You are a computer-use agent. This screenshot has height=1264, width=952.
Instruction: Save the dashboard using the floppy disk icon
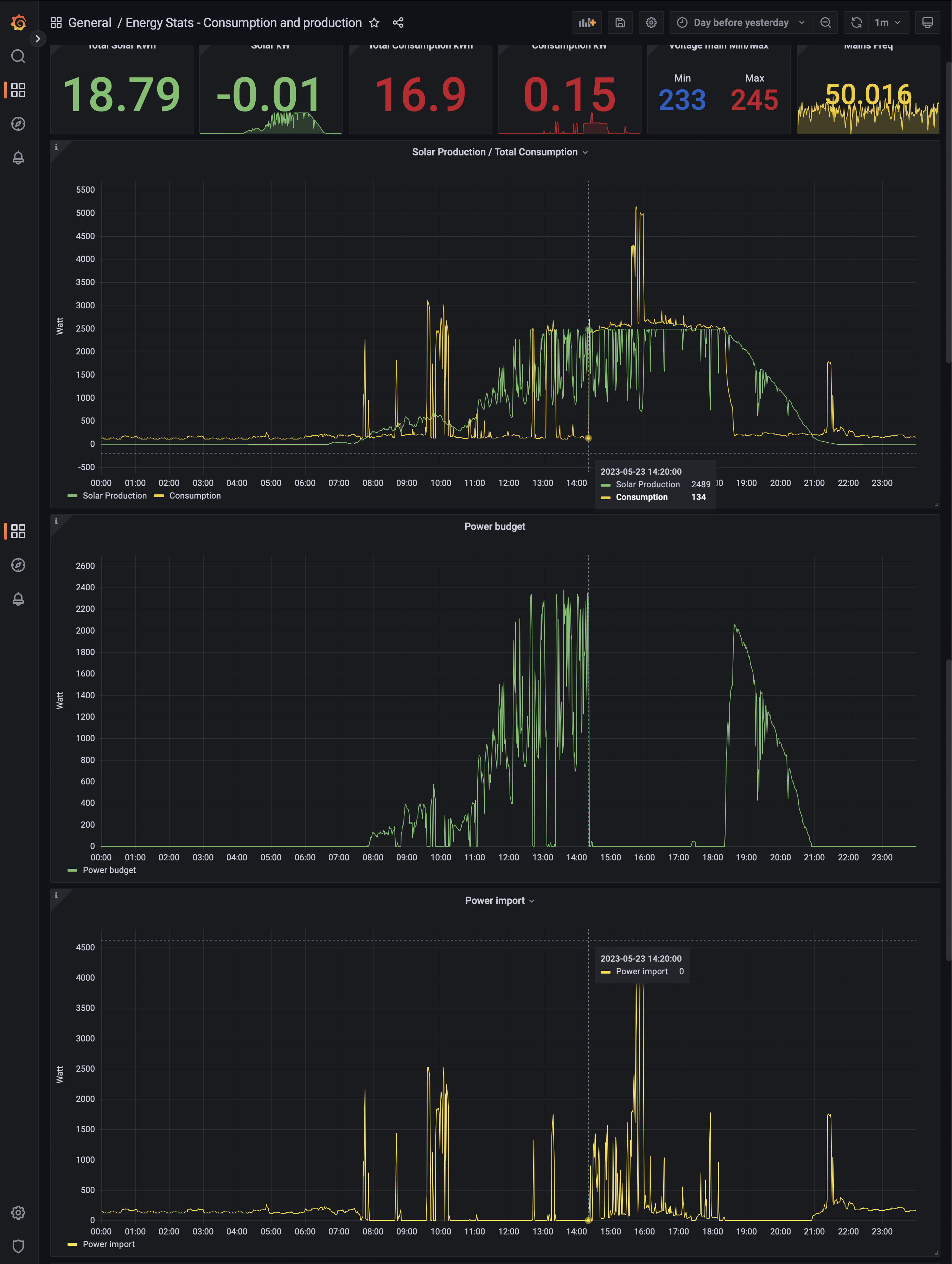point(621,23)
